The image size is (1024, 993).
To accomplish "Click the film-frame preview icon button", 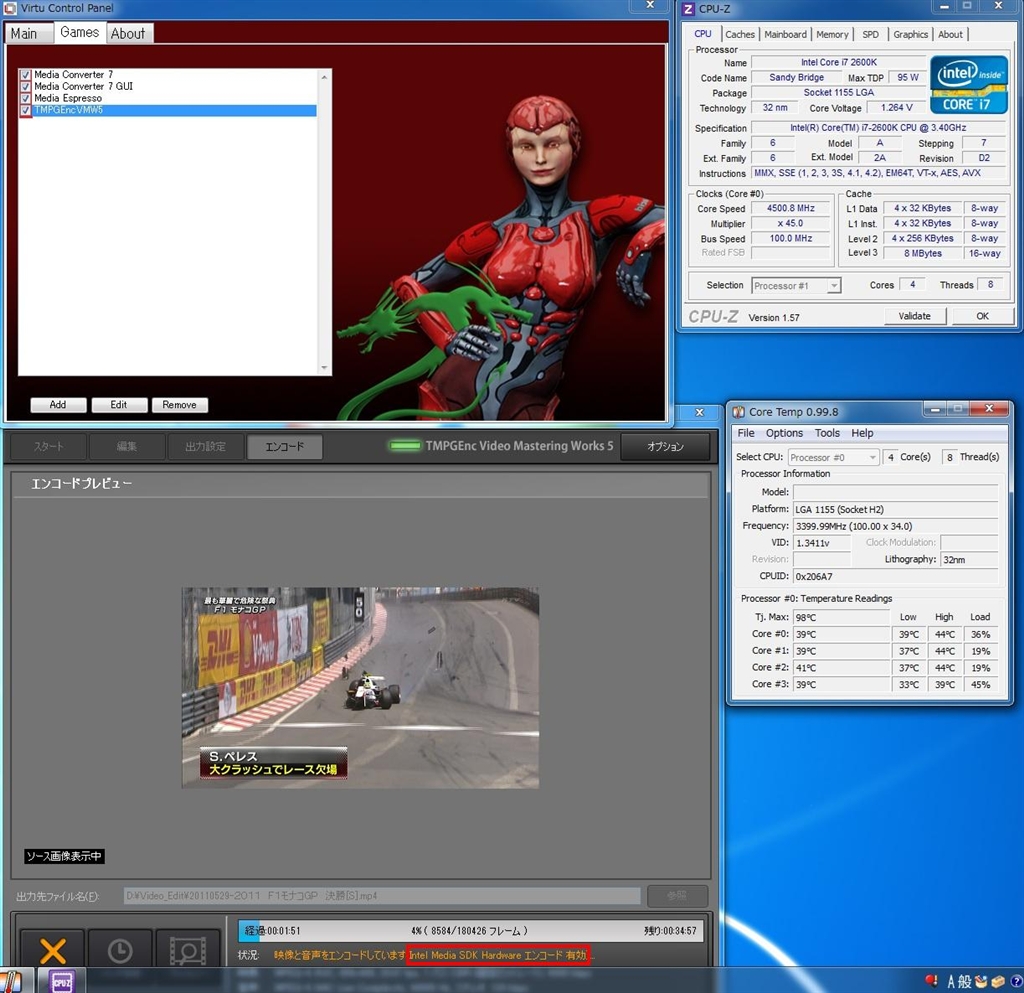I will (187, 948).
